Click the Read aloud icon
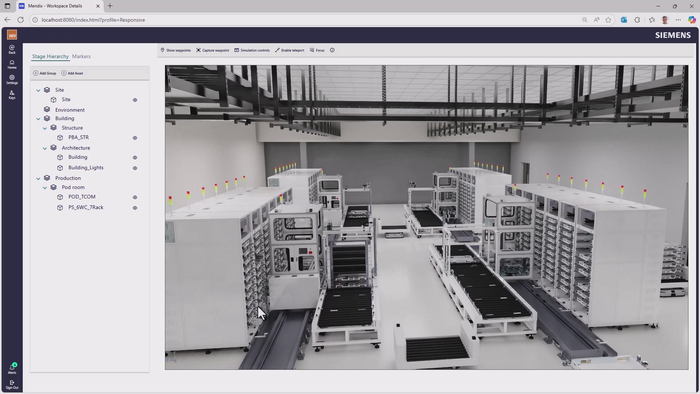700x394 pixels. [596, 20]
